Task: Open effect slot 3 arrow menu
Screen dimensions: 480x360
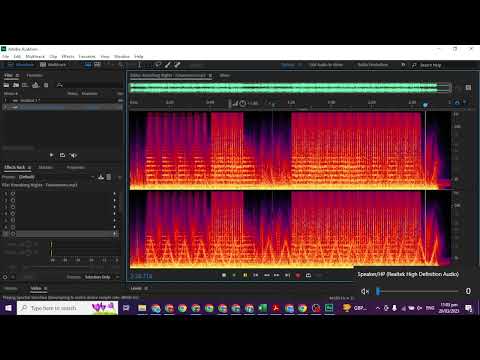Action: pyautogui.click(x=114, y=207)
